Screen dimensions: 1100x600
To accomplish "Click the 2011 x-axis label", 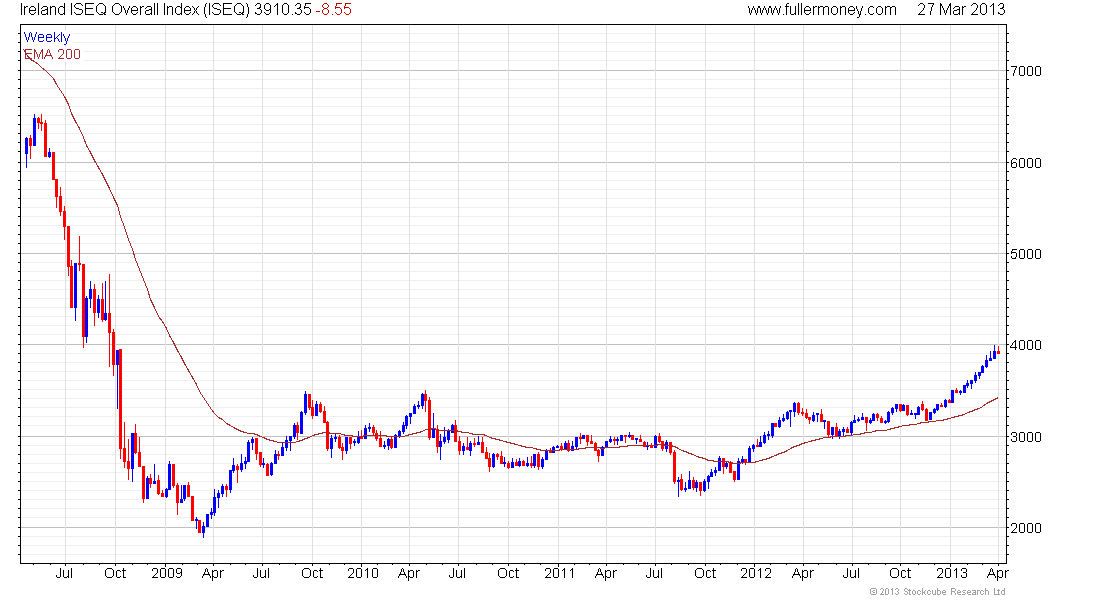I will pos(559,573).
